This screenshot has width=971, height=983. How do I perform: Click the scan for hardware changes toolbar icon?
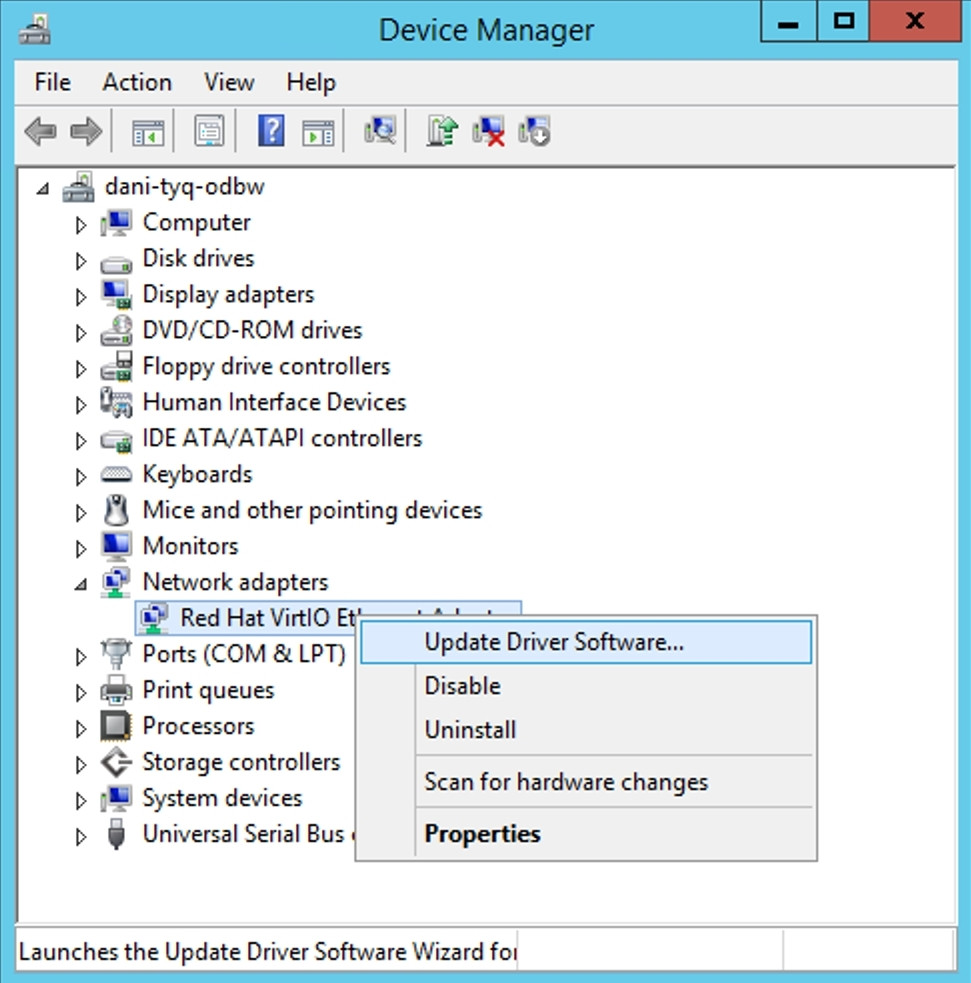click(x=380, y=132)
